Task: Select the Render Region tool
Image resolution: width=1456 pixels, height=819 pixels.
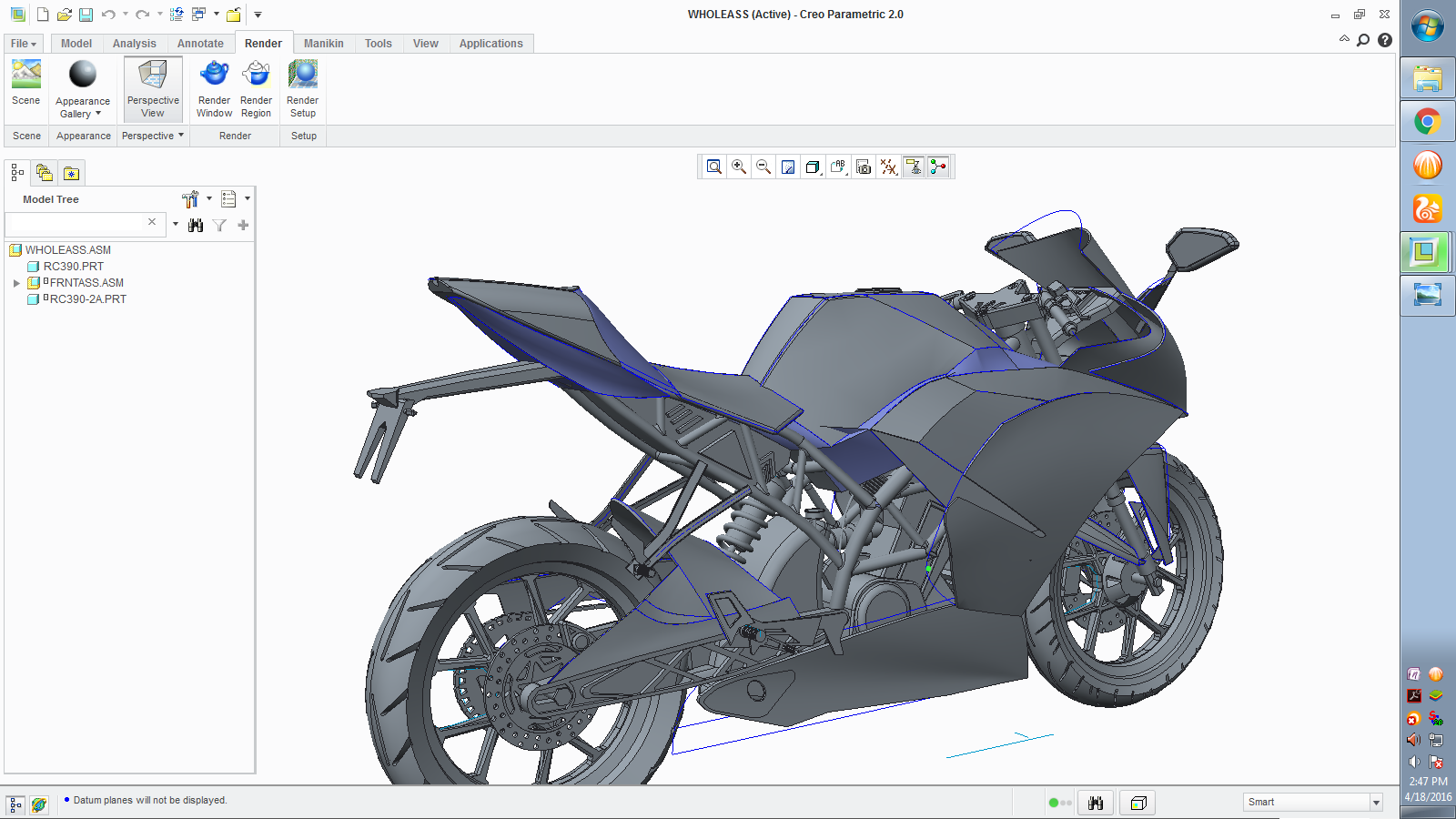Action: (256, 88)
